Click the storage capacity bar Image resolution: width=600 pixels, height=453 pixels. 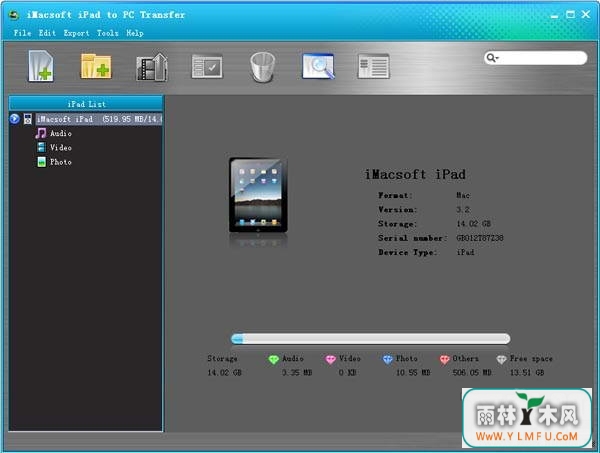coord(370,339)
